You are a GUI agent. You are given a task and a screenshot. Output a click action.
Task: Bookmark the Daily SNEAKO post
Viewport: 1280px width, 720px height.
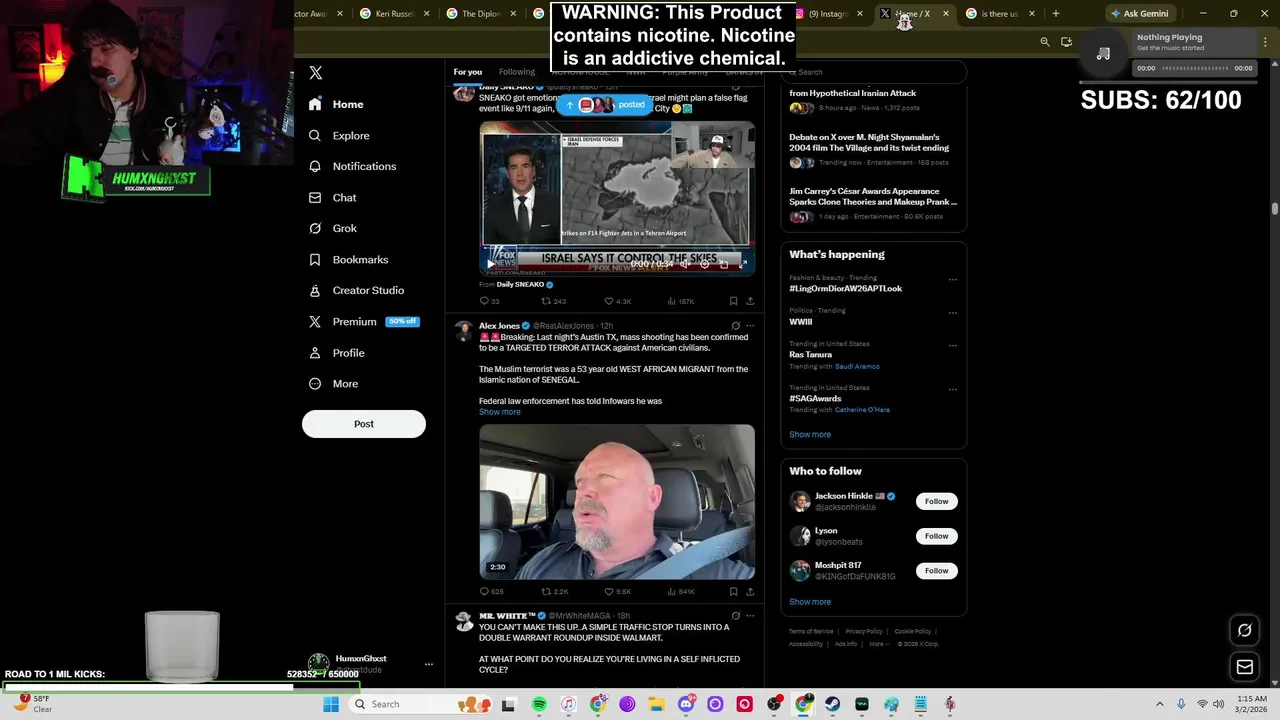tap(733, 301)
